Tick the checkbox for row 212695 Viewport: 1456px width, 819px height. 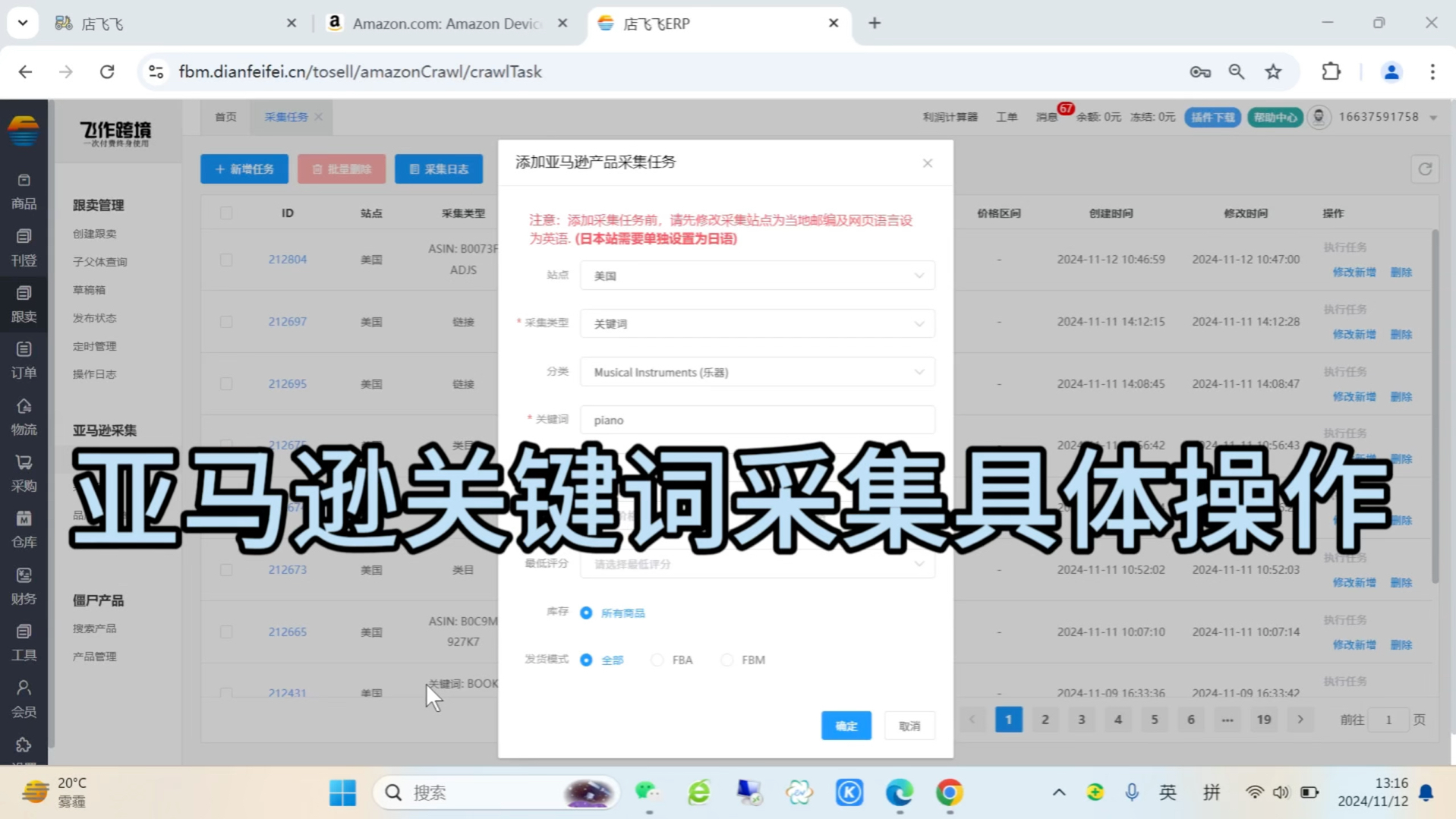click(x=226, y=384)
